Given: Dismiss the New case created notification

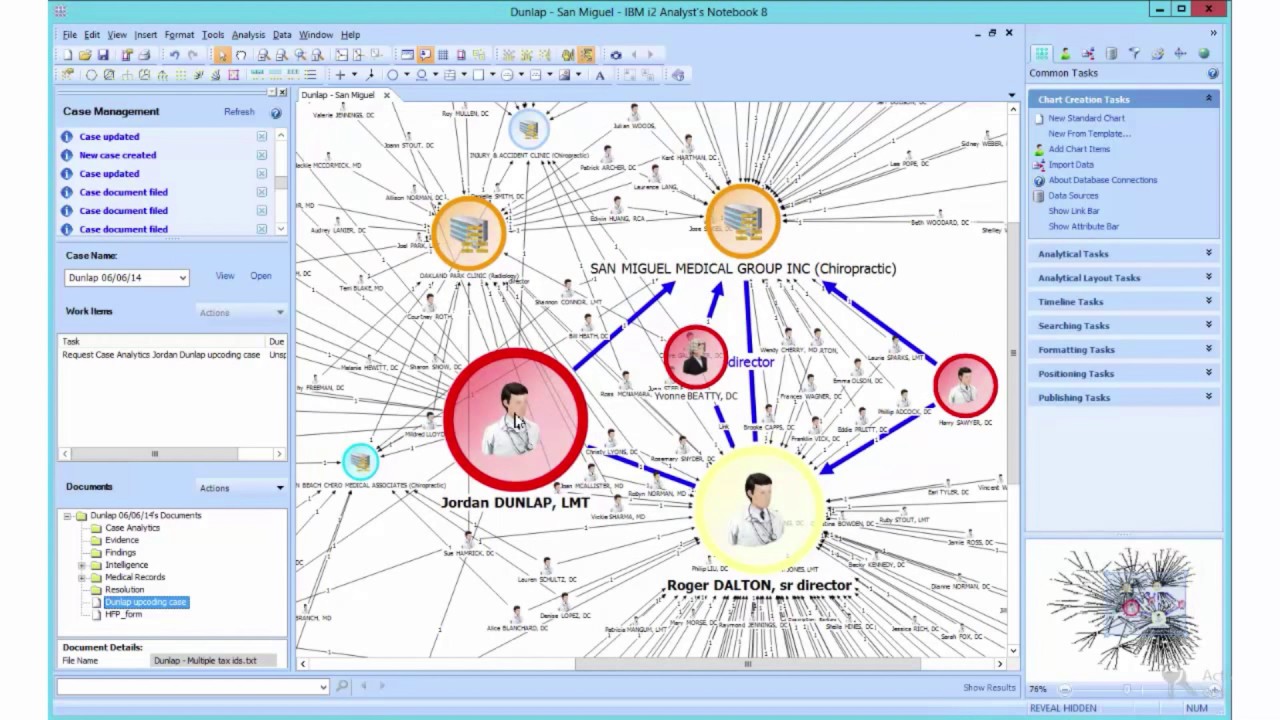Looking at the screenshot, I should (261, 155).
